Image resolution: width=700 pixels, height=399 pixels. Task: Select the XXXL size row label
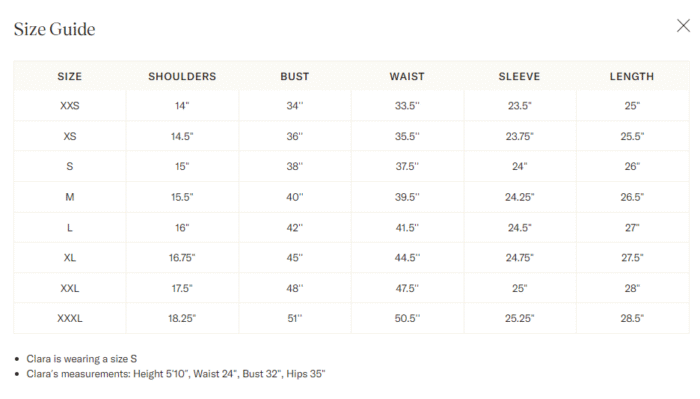tap(70, 318)
